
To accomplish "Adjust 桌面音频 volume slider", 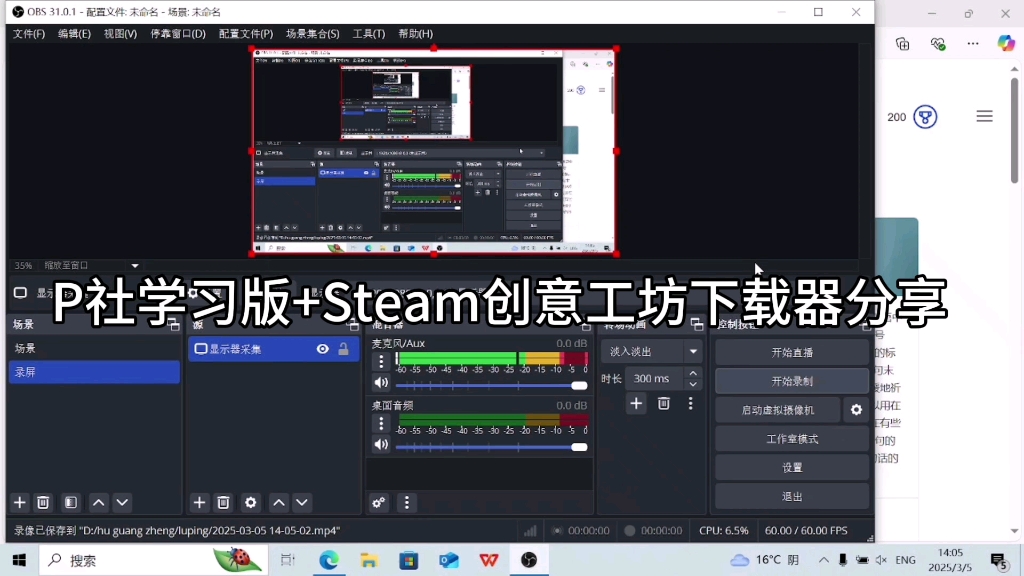I will click(491, 447).
